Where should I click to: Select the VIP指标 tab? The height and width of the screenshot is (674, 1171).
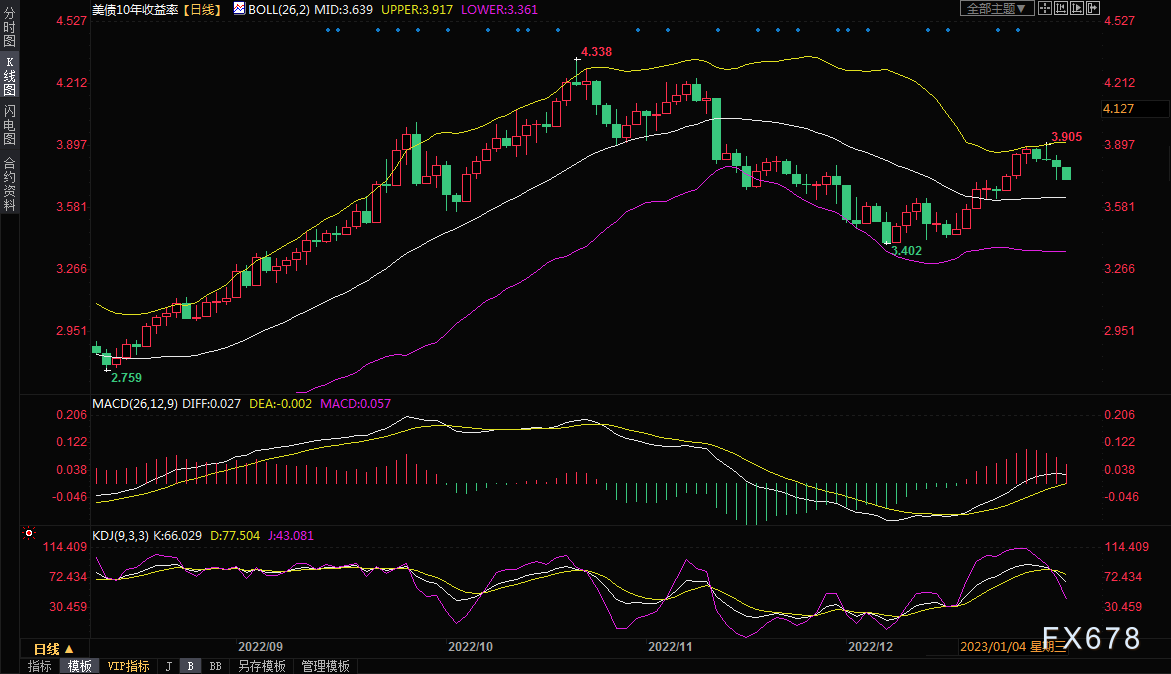128,666
